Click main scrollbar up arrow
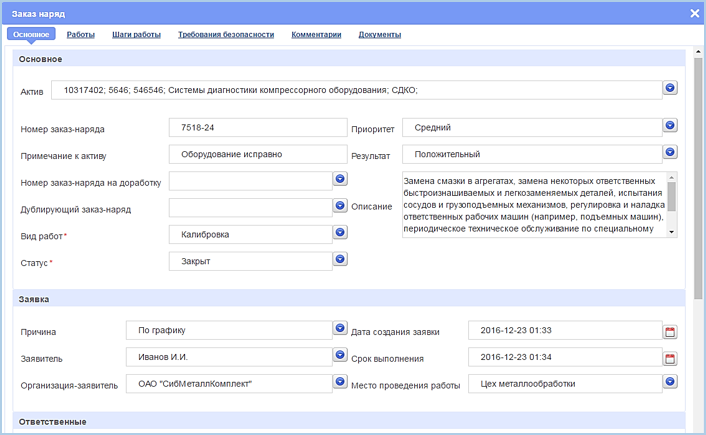 tap(698, 52)
